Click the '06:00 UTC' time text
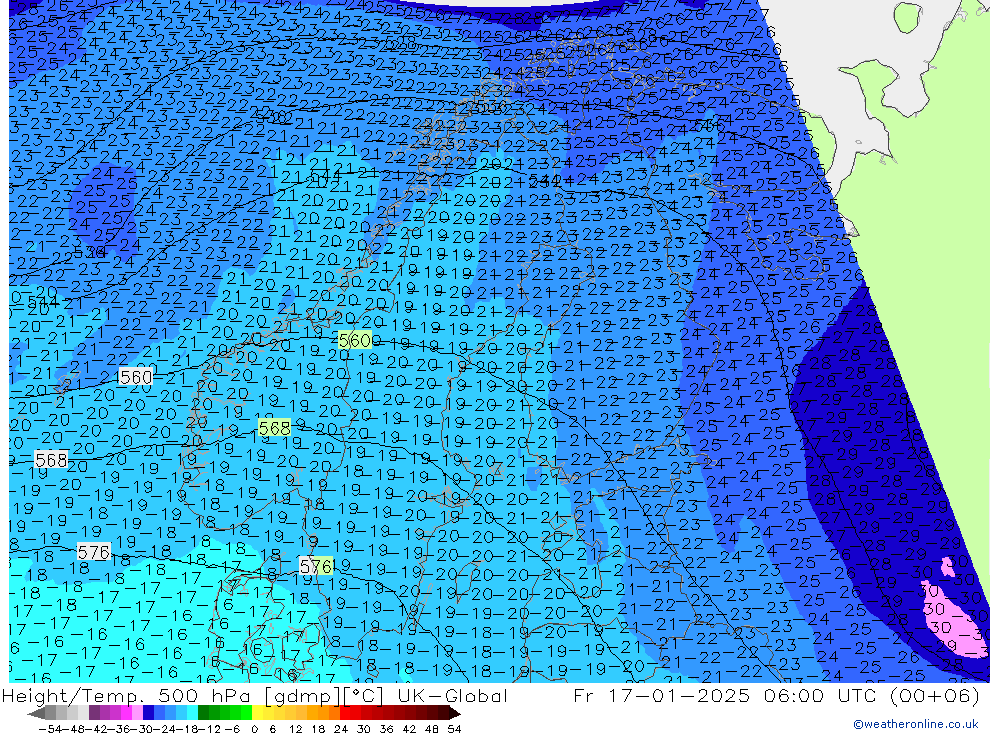The height and width of the screenshot is (733, 1000). click(821, 695)
